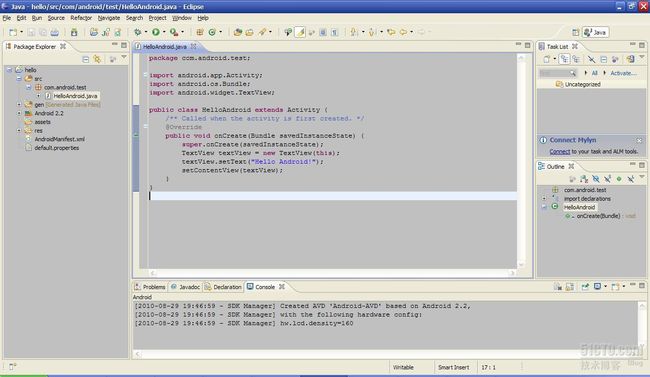The height and width of the screenshot is (377, 650).
Task: Switch to the Javadoc tab
Action: coord(185,287)
